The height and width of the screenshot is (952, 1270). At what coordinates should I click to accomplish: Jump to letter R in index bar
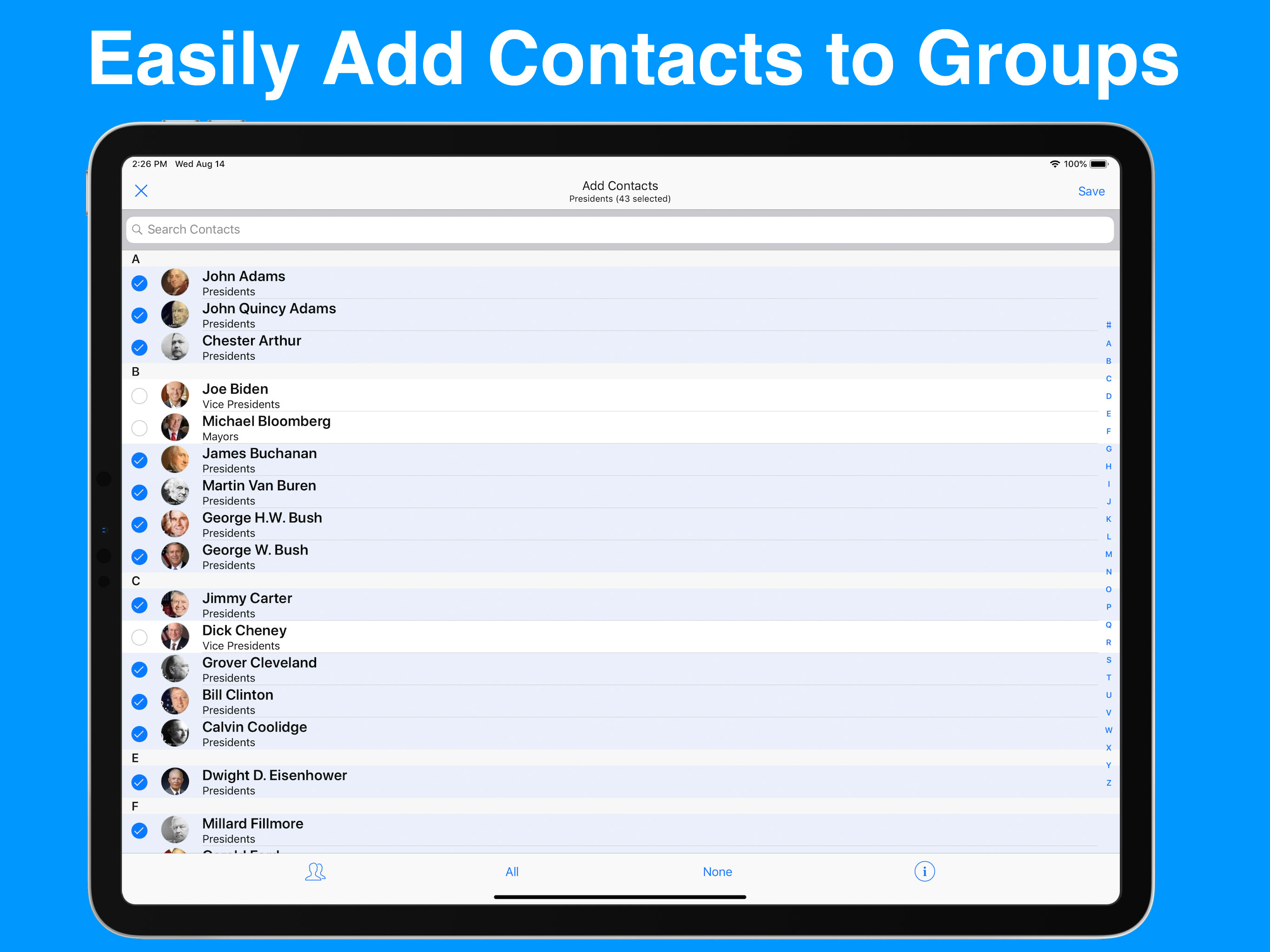[1109, 642]
